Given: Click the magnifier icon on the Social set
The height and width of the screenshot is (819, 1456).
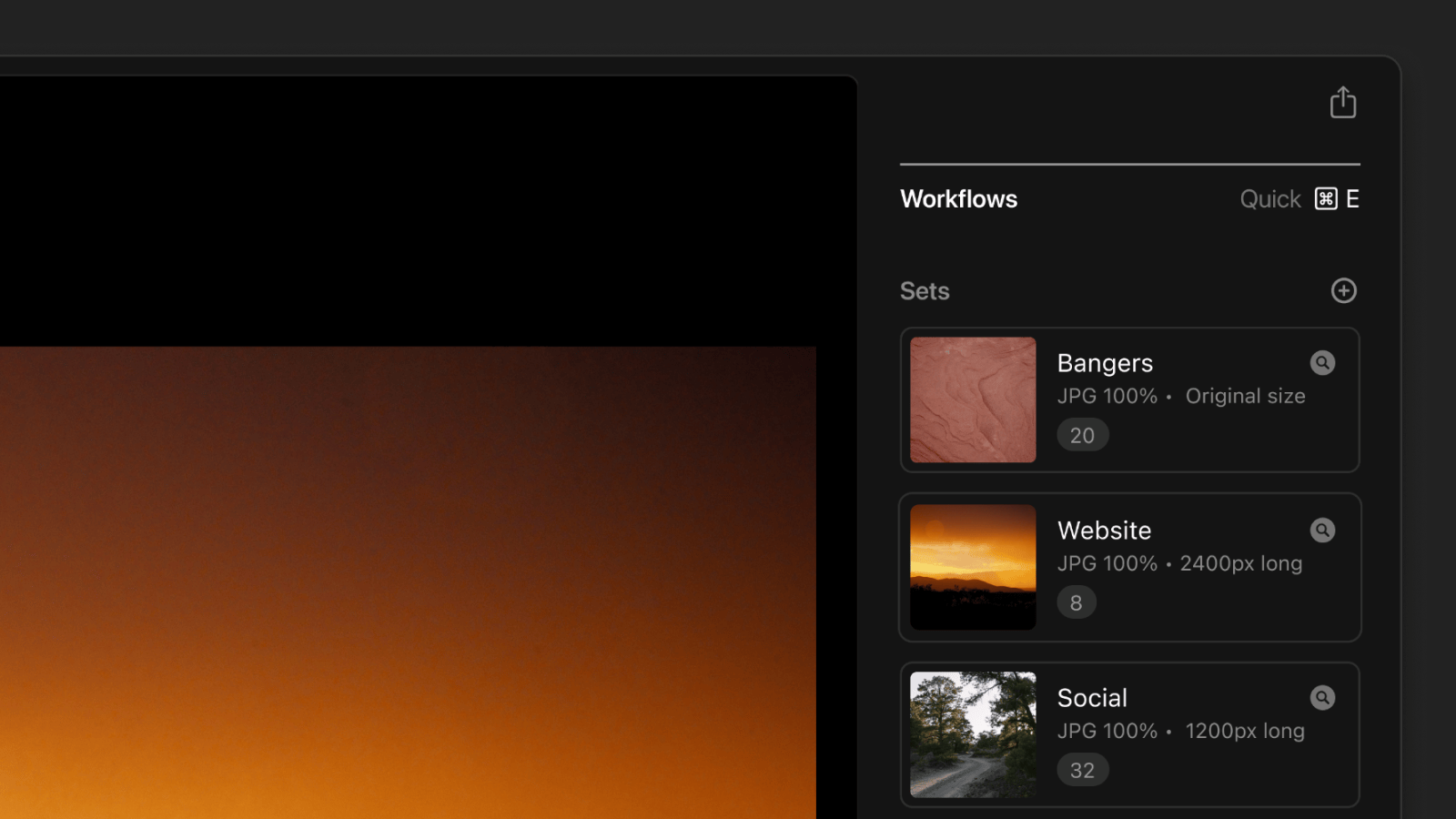Looking at the screenshot, I should click(1322, 697).
